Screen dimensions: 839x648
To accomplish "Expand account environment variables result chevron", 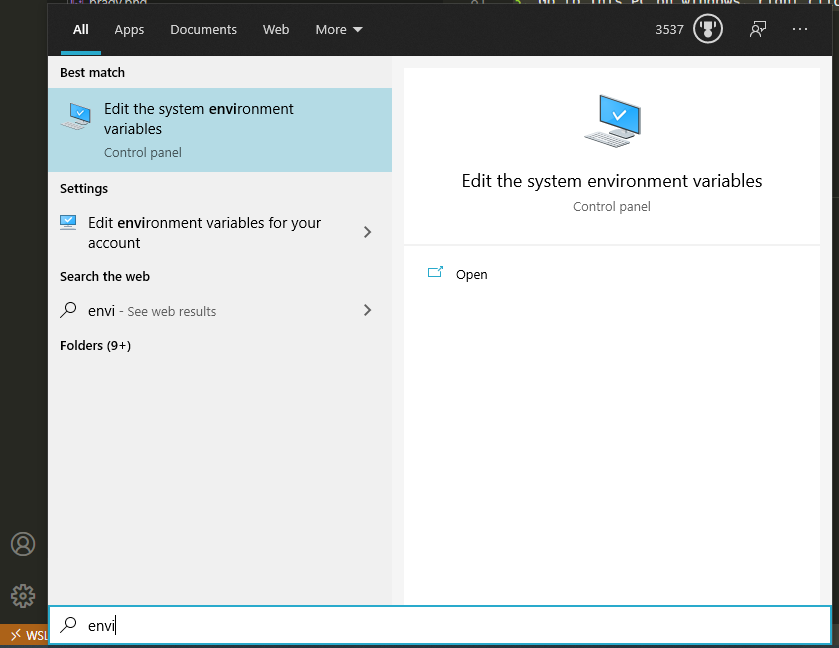I will pos(367,232).
